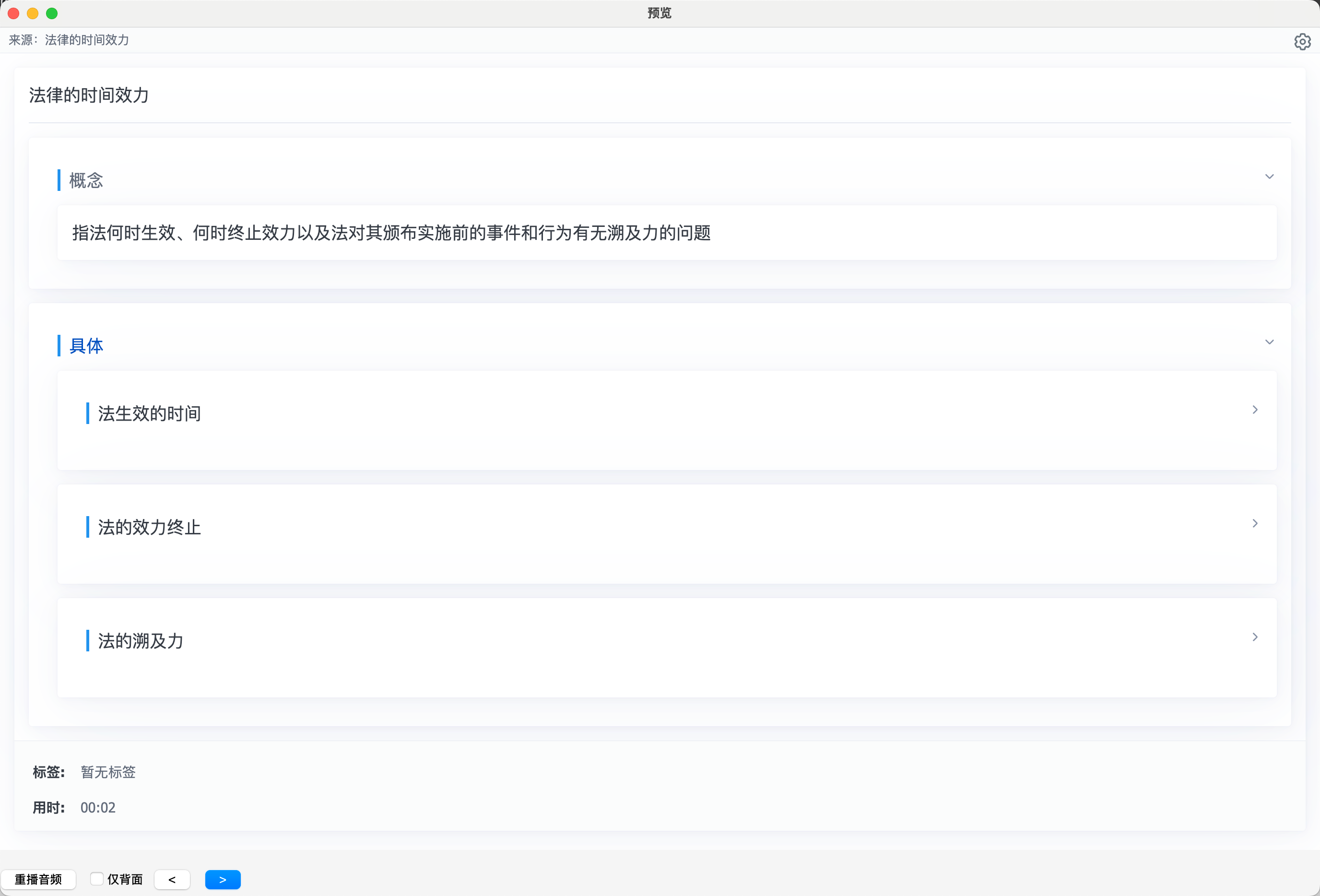Expand the 法生效的时间 card
Viewport: 1320px width, 896px height.
point(1255,410)
